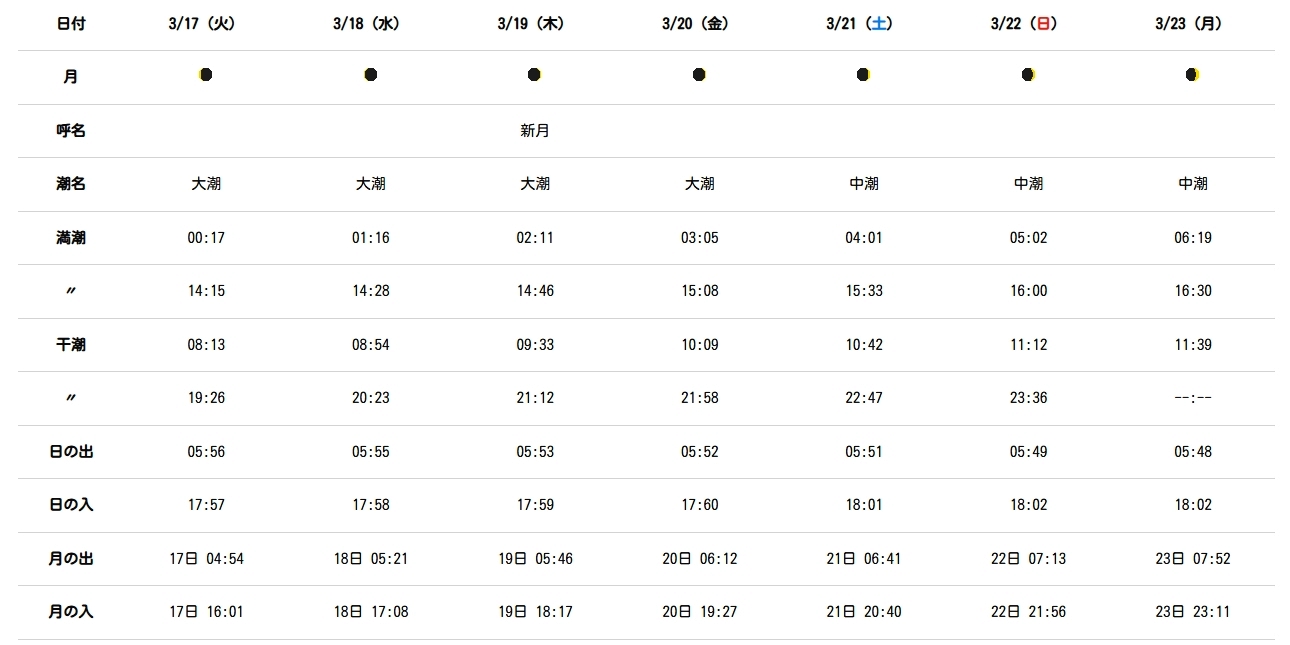Click the 大潮 tide name under 3/17
1290x645 pixels.
coord(206,184)
